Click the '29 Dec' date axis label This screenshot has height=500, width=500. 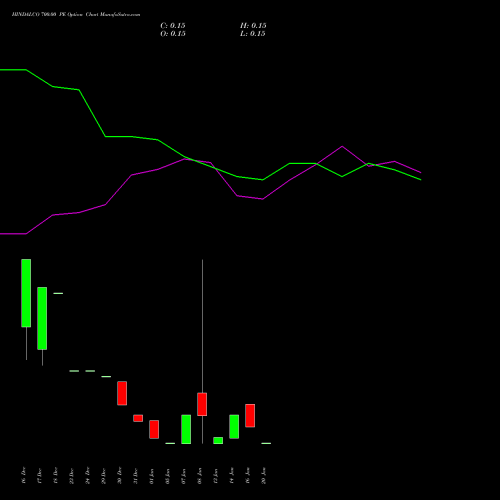point(104,476)
